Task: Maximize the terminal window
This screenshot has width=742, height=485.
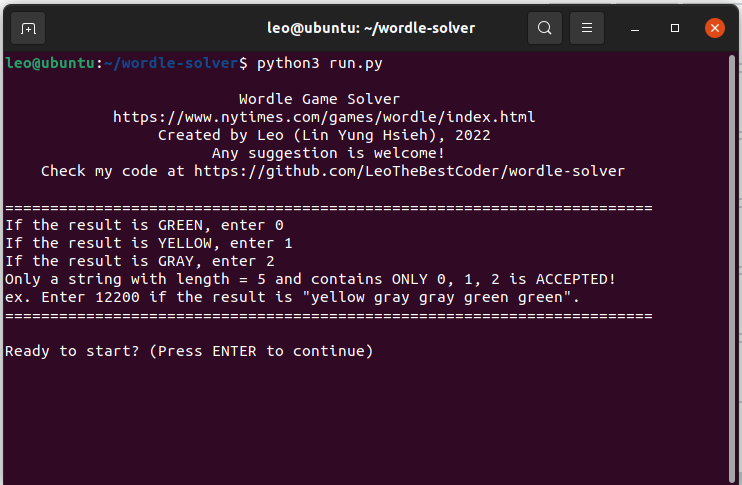Action: [x=675, y=28]
